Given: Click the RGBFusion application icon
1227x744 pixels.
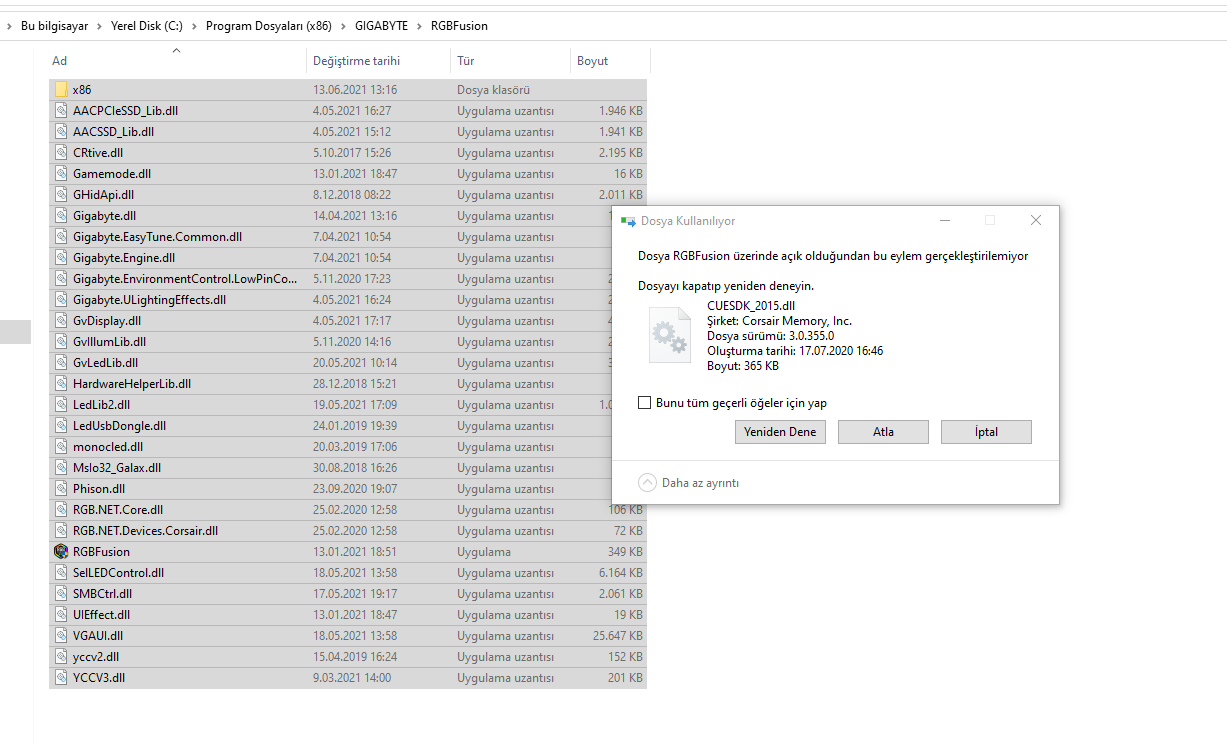Looking at the screenshot, I should (61, 552).
